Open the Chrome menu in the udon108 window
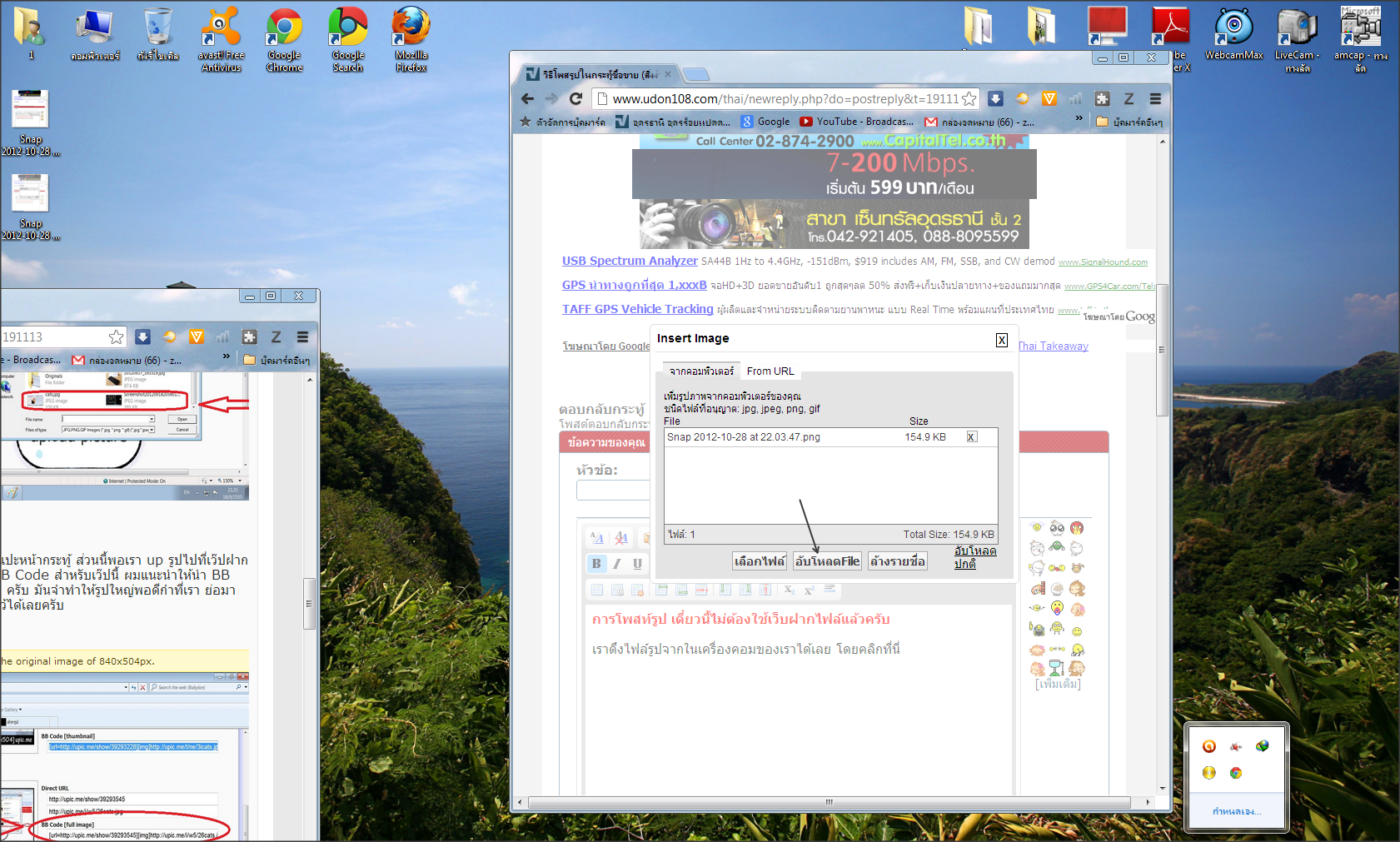The width and height of the screenshot is (1400, 842). (1155, 99)
